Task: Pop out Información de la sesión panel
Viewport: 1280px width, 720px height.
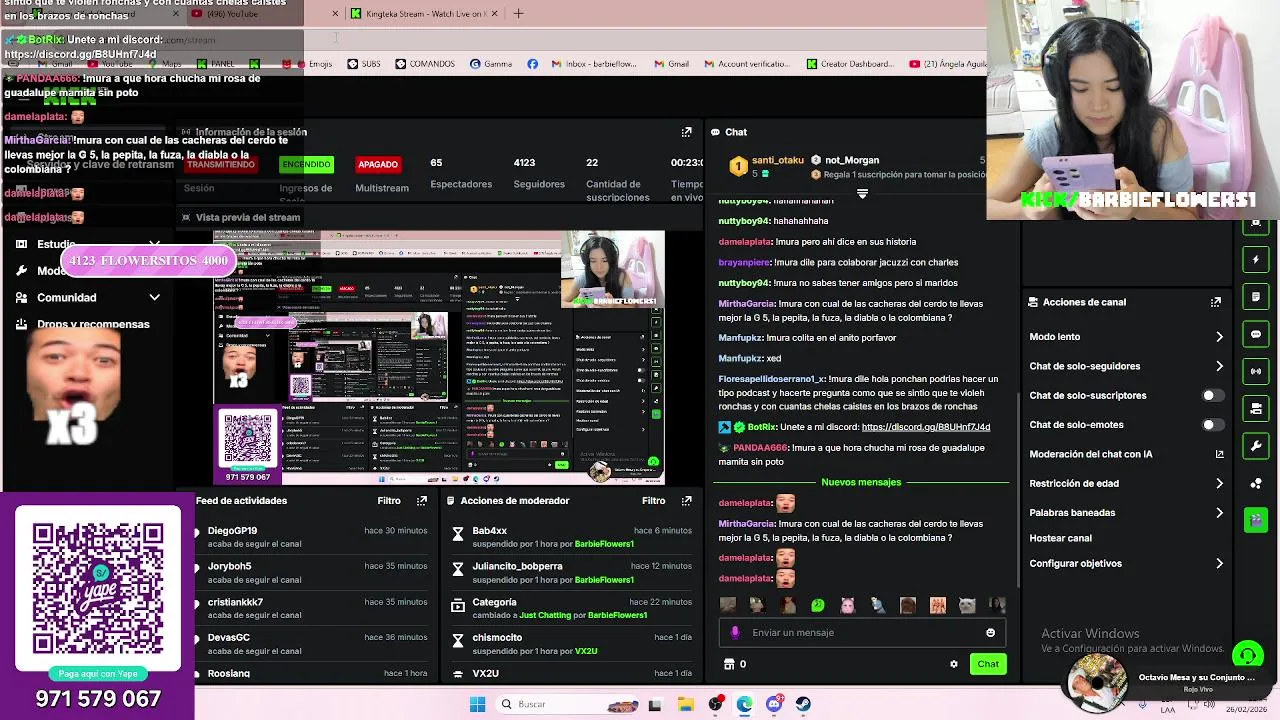Action: tap(686, 132)
